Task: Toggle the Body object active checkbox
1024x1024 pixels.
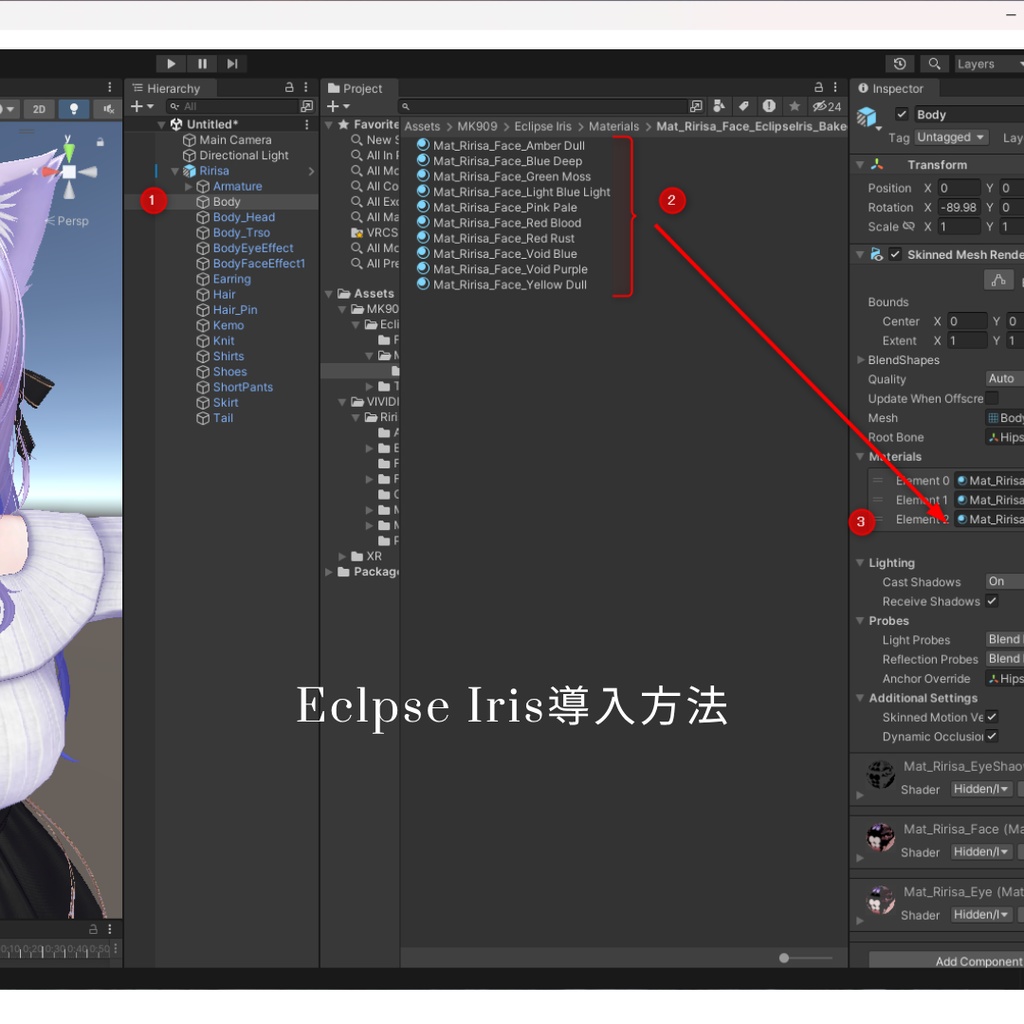Action: coord(901,114)
